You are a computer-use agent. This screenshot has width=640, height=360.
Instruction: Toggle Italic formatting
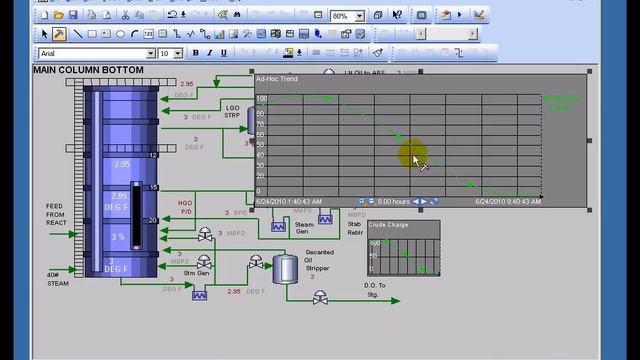pyautogui.click(x=209, y=53)
